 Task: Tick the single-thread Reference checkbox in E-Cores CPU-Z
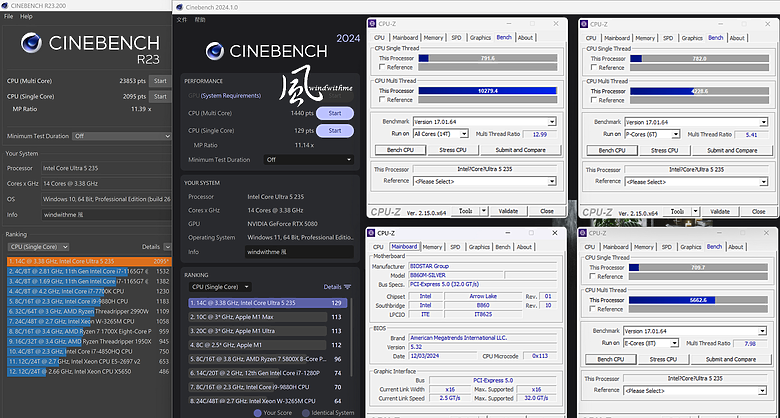click(592, 277)
